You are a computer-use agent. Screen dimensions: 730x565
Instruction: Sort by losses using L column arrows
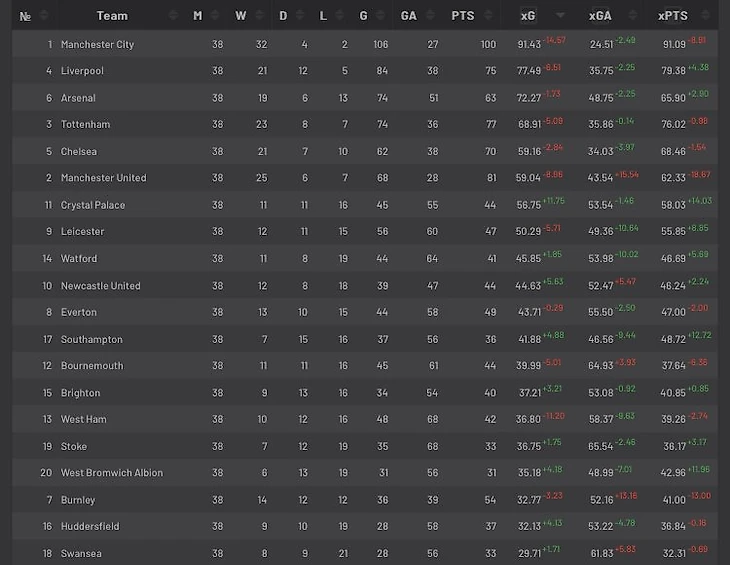tap(339, 15)
